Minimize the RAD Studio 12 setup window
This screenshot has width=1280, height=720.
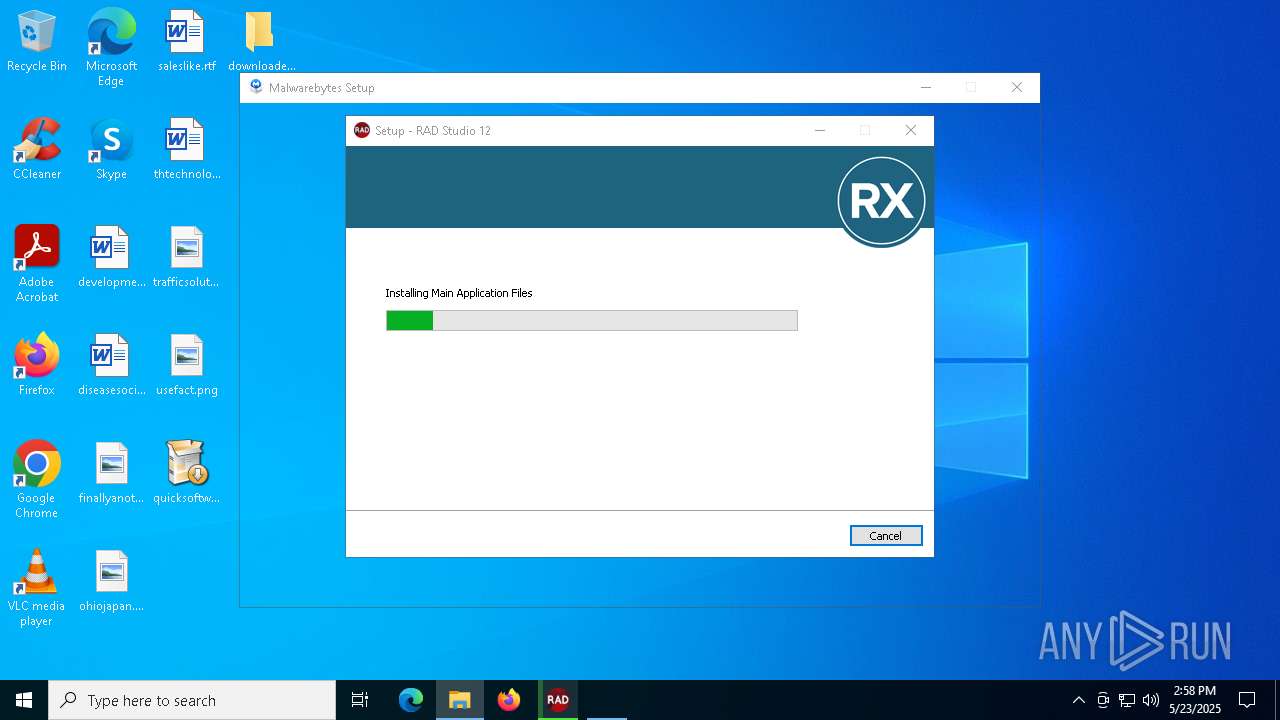pyautogui.click(x=820, y=130)
